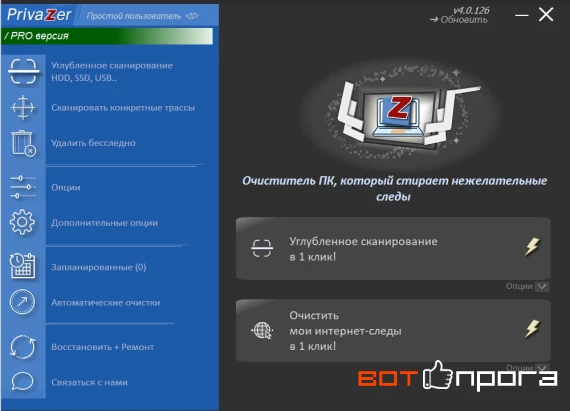Click the PrivaZer laptop illustration
The width and height of the screenshot is (570, 411).
[401, 114]
